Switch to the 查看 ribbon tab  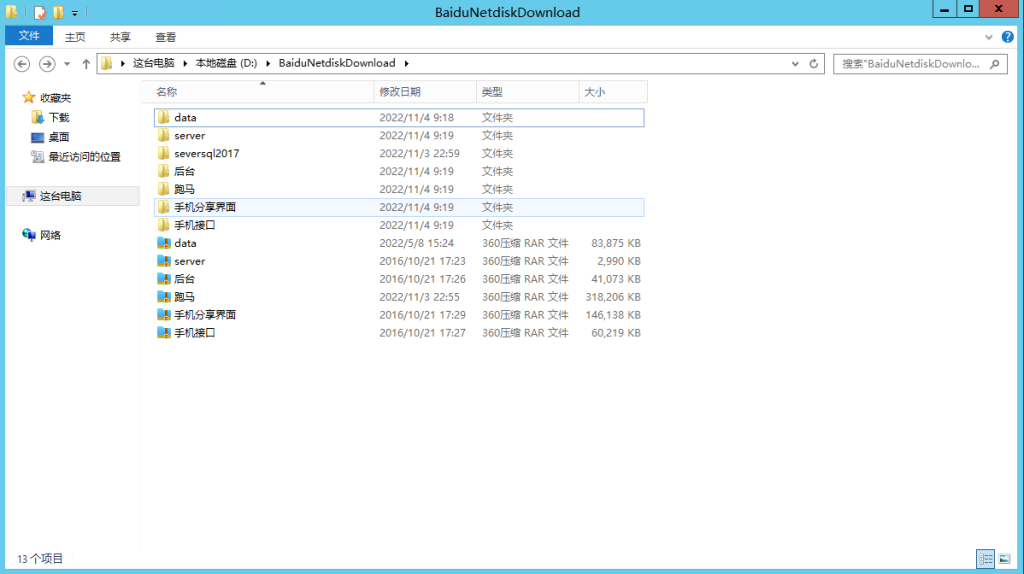pyautogui.click(x=165, y=37)
